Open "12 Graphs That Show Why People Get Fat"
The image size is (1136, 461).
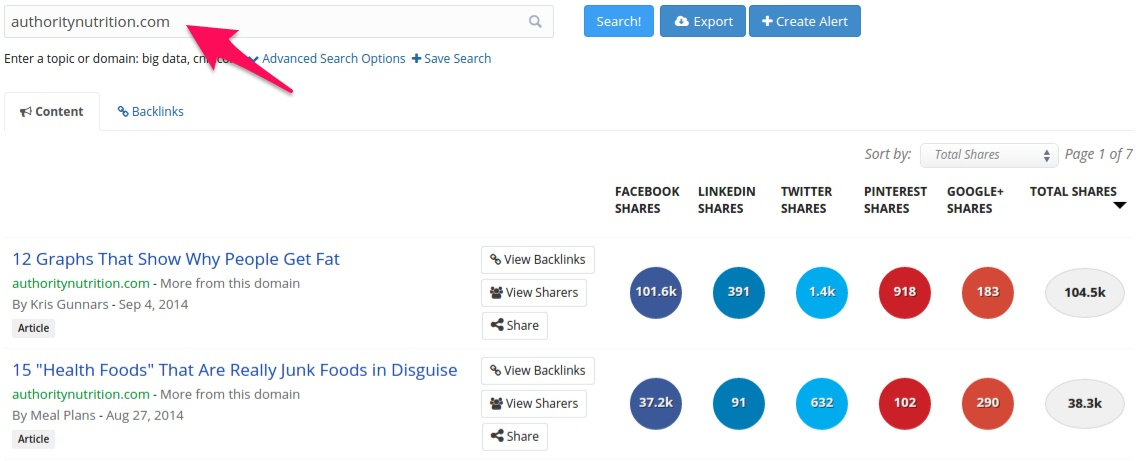point(176,259)
